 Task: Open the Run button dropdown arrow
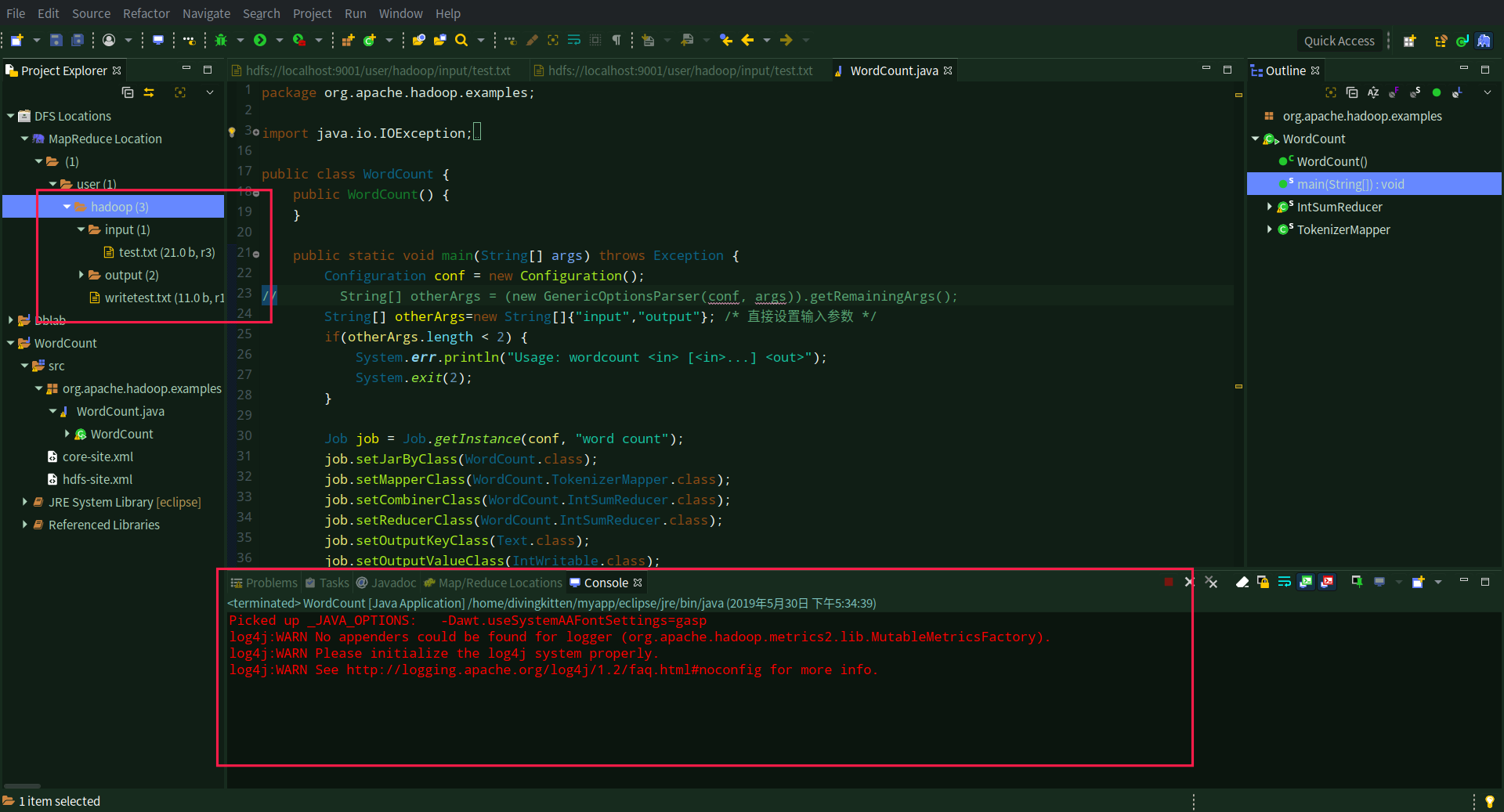point(280,40)
